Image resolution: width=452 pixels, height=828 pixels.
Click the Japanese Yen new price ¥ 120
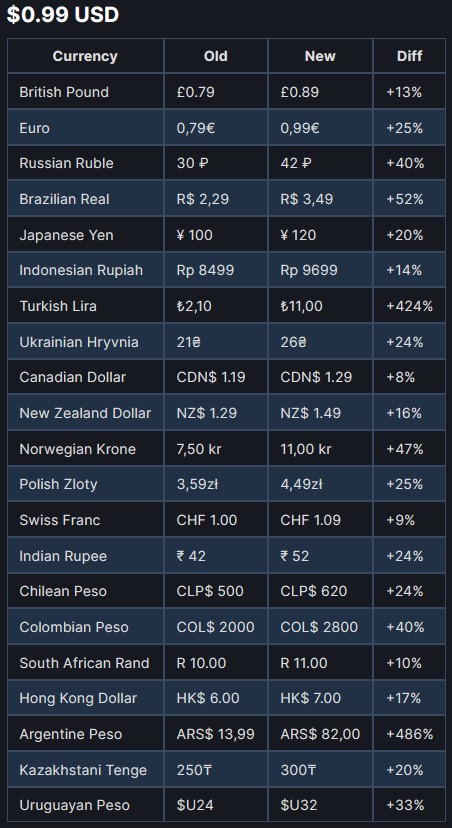(298, 234)
